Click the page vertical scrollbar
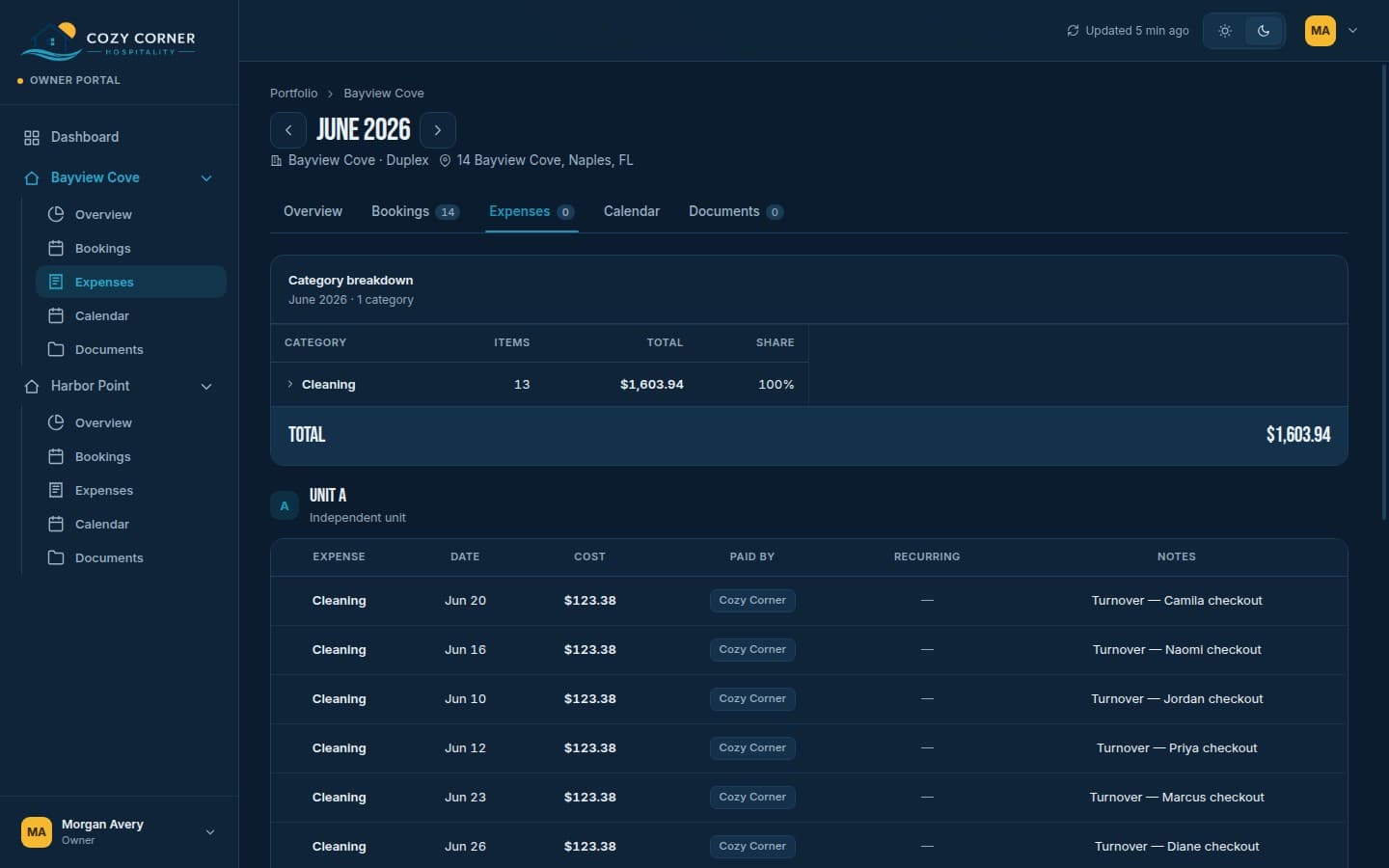The height and width of the screenshot is (868, 1389). click(x=1384, y=293)
